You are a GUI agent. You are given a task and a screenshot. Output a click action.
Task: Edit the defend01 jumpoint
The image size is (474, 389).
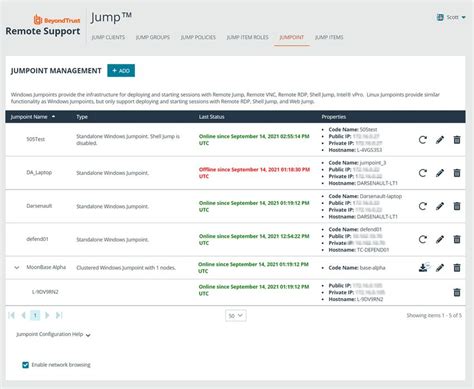tap(440, 239)
